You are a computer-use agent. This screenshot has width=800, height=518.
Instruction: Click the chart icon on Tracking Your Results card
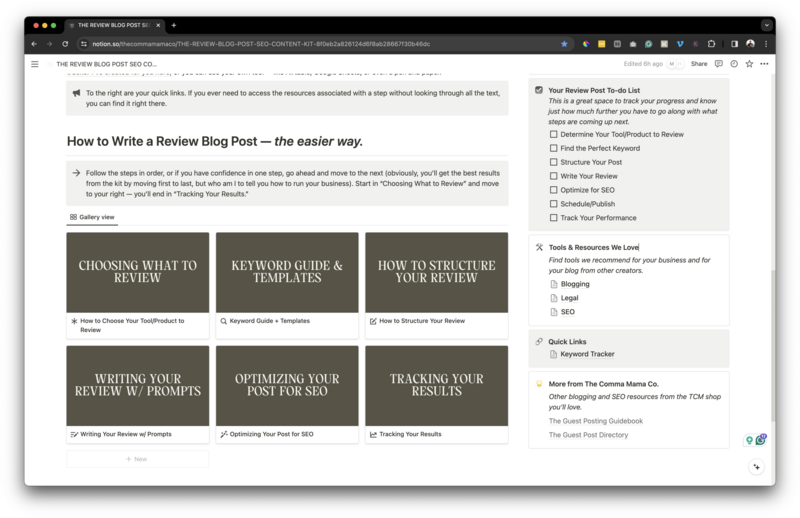[373, 434]
